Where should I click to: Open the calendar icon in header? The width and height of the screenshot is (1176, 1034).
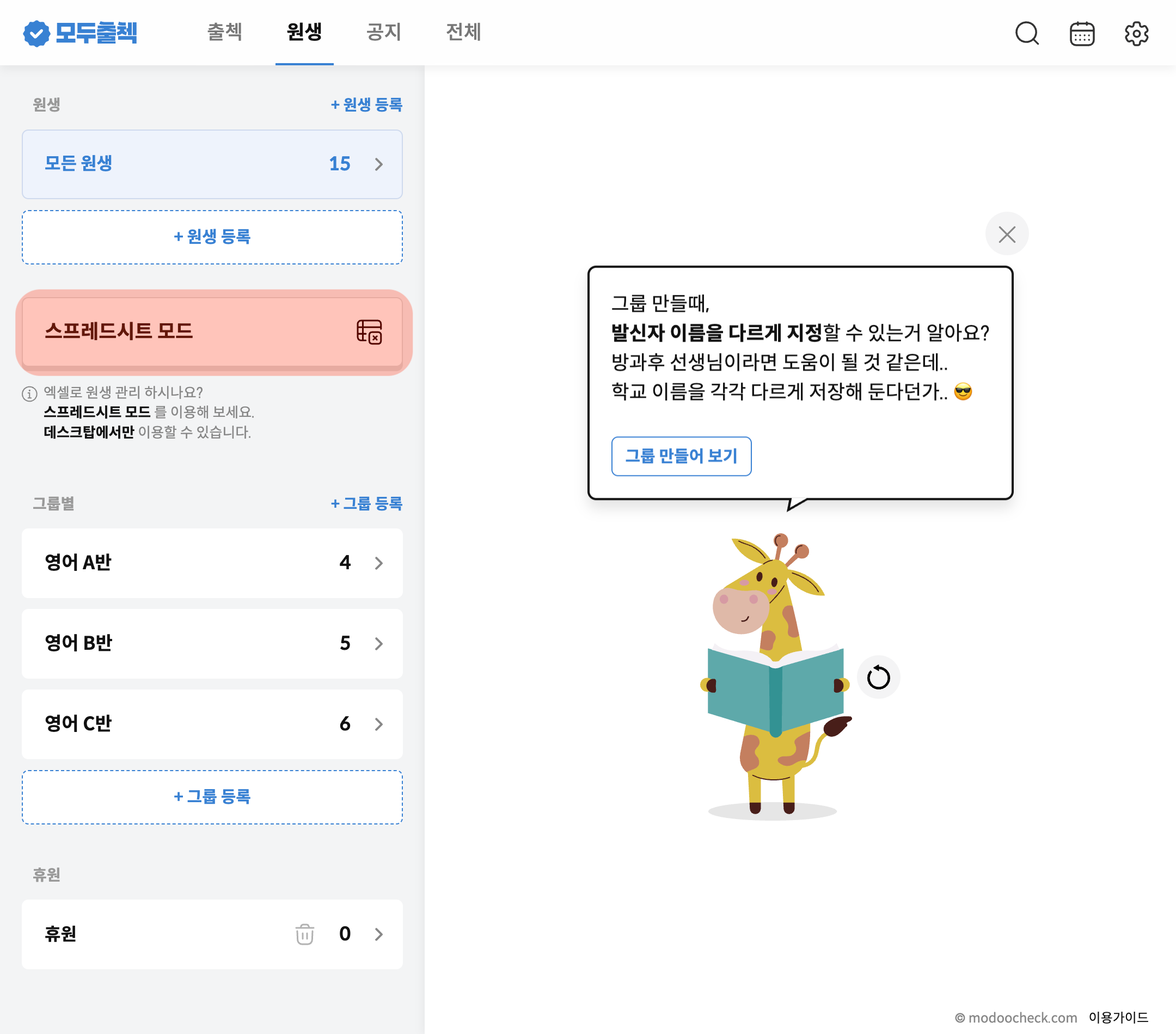[x=1082, y=33]
